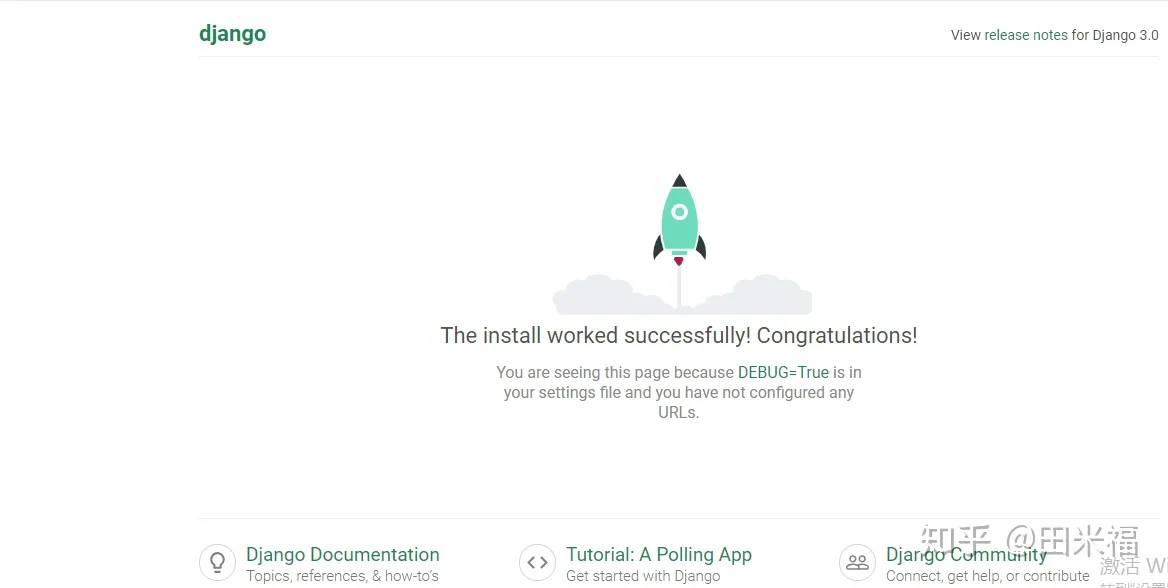Open Django Documentation link

point(343,554)
